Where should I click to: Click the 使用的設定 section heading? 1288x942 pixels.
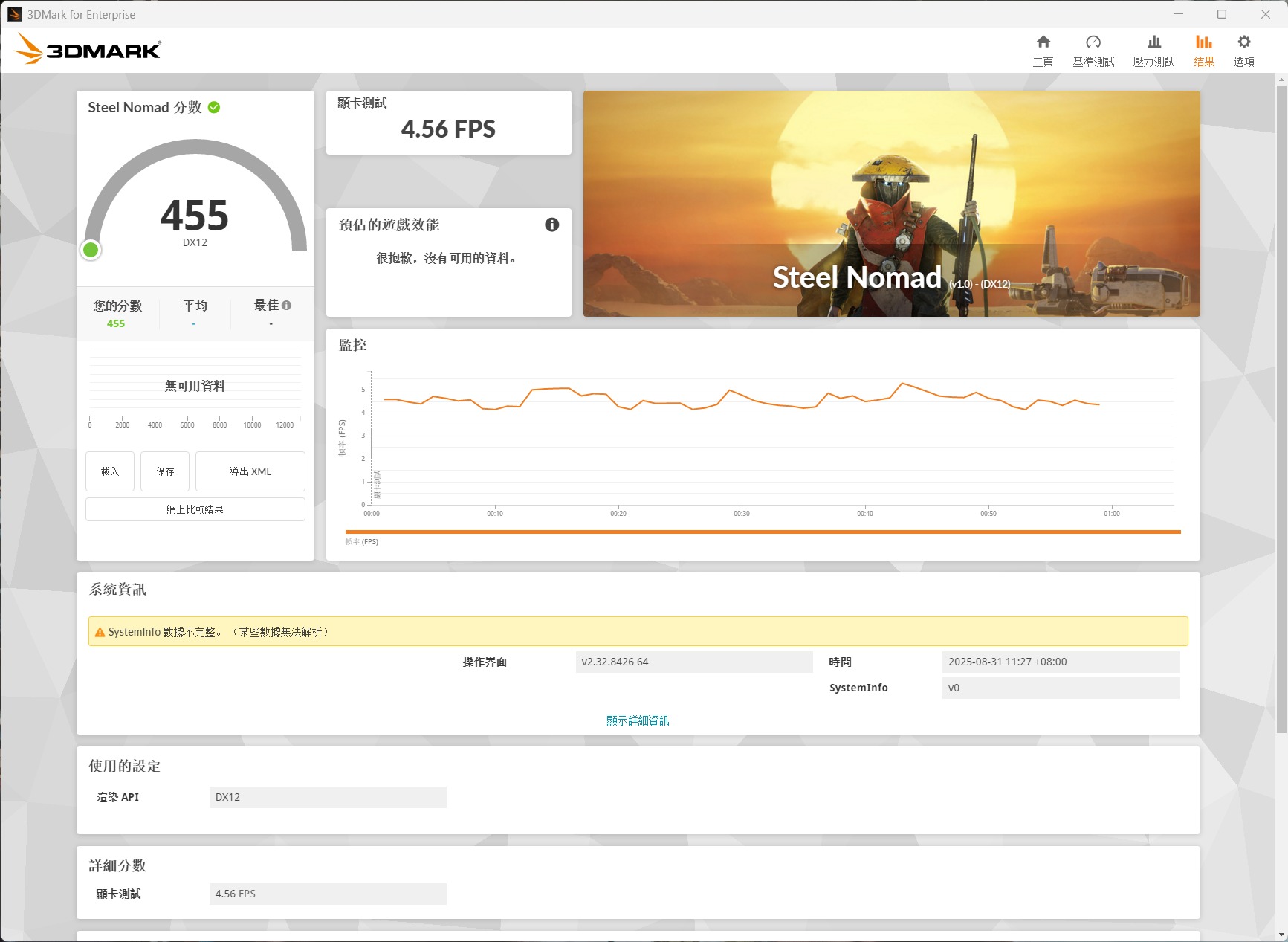point(125,767)
